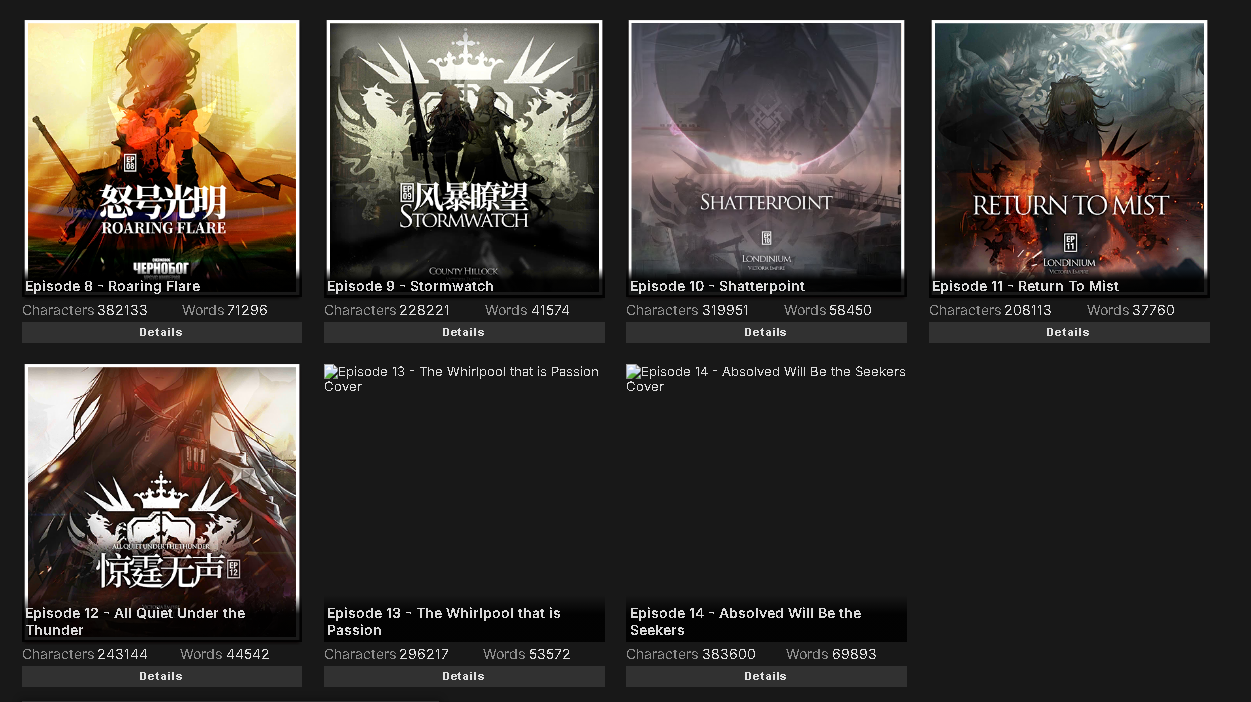This screenshot has width=1251, height=702.
Task: Select the 'Episode 12 - All Quiet Under the Thunder' title
Action: (135, 621)
